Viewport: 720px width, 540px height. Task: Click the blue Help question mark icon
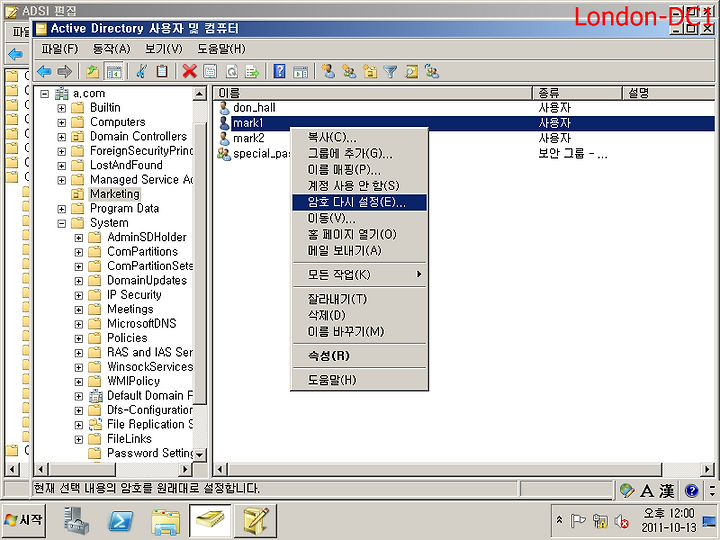click(279, 71)
